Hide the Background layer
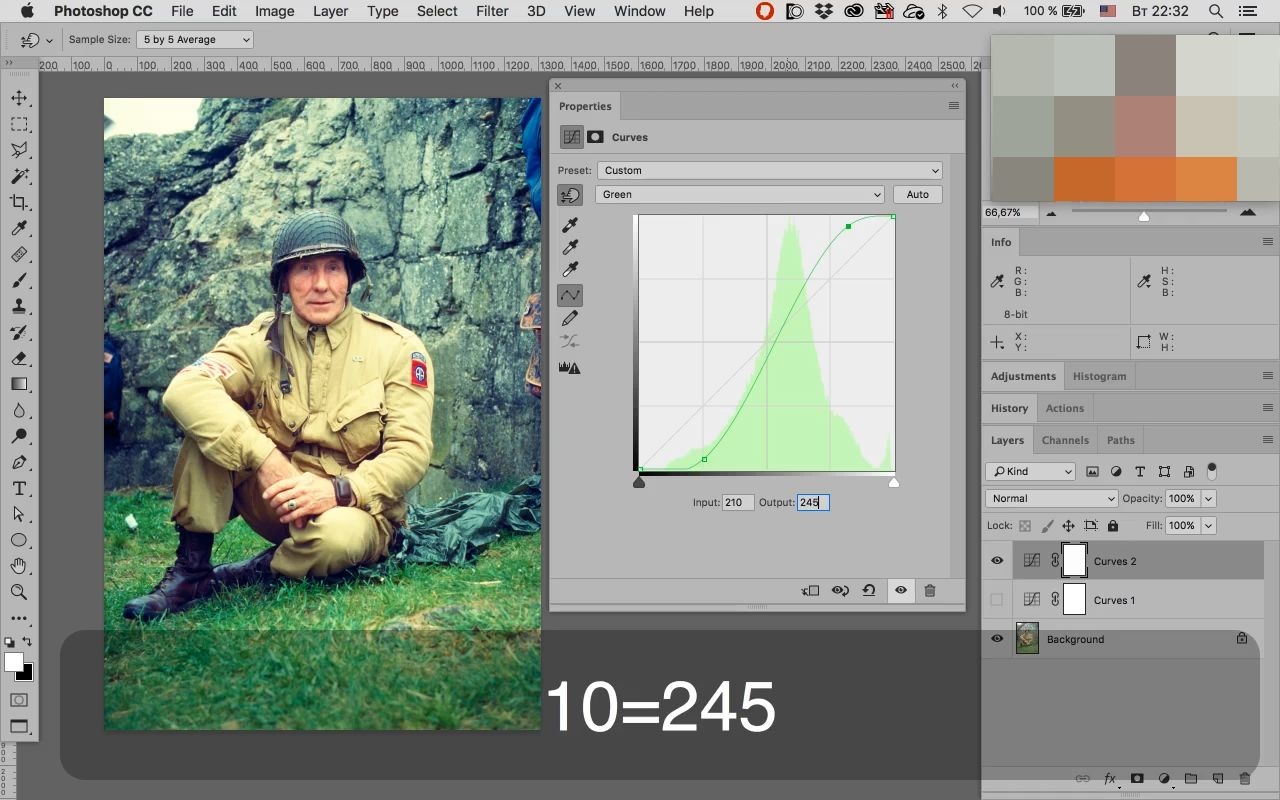 [997, 639]
